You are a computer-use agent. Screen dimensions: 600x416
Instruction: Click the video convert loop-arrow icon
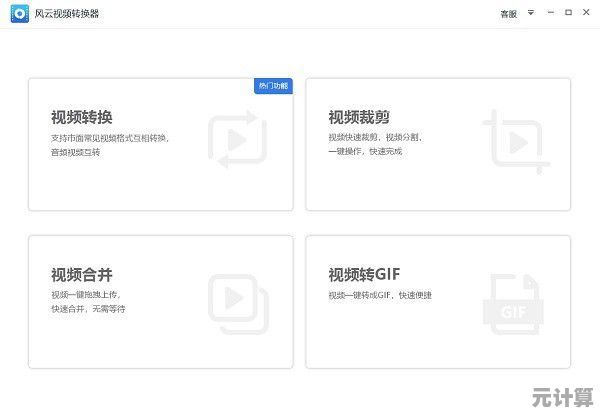coord(239,143)
